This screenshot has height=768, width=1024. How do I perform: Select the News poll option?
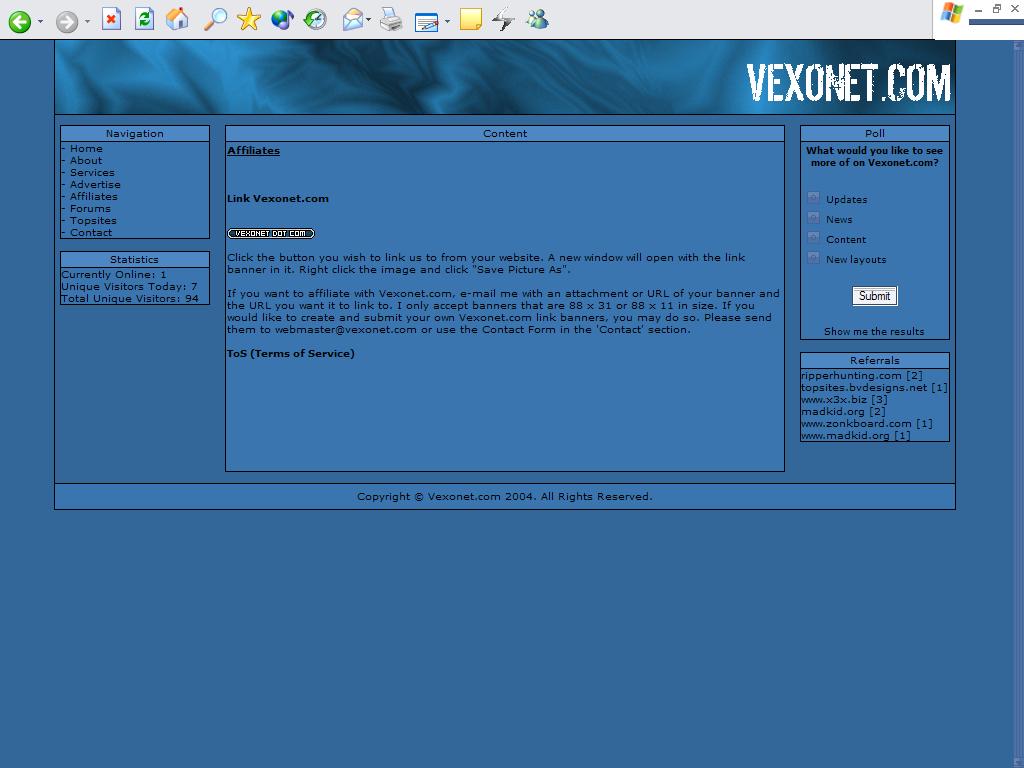point(813,218)
